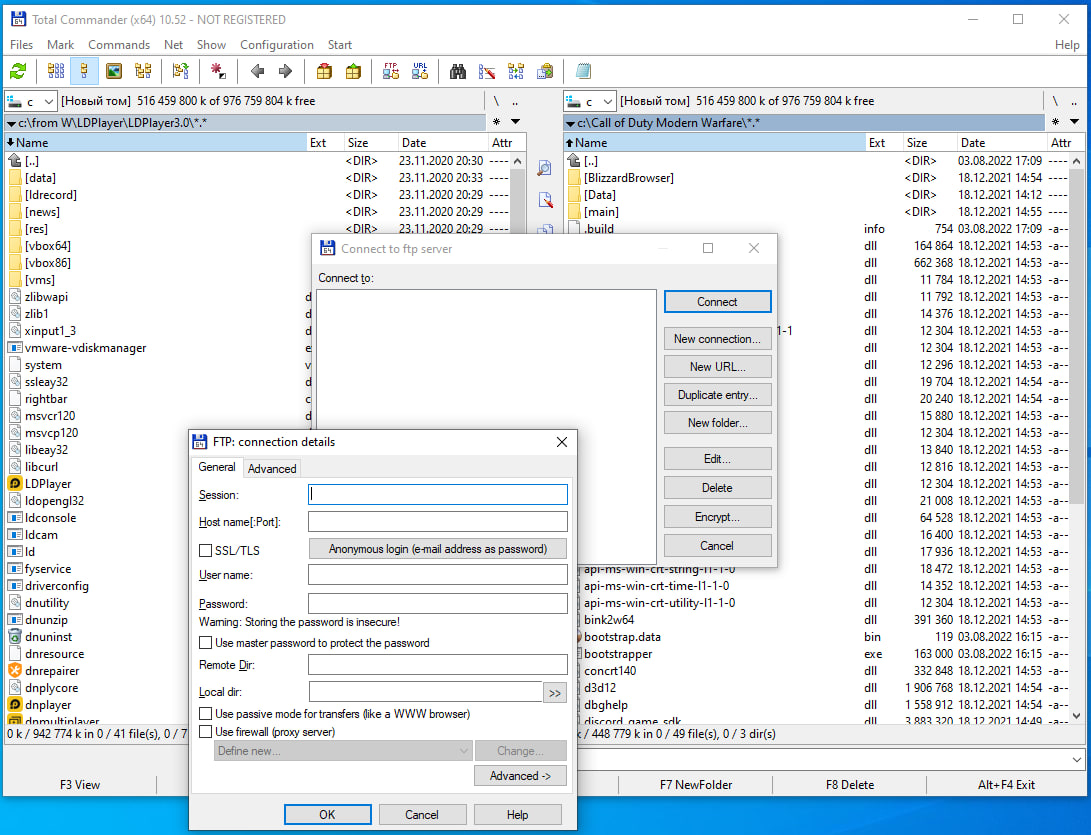Click the New URL... button

coord(717,367)
